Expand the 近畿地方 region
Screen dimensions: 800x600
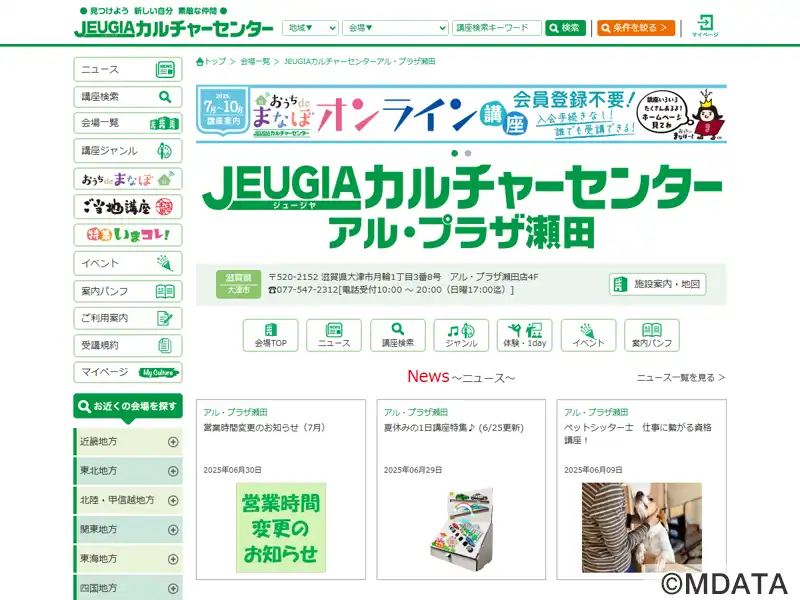[x=128, y=442]
